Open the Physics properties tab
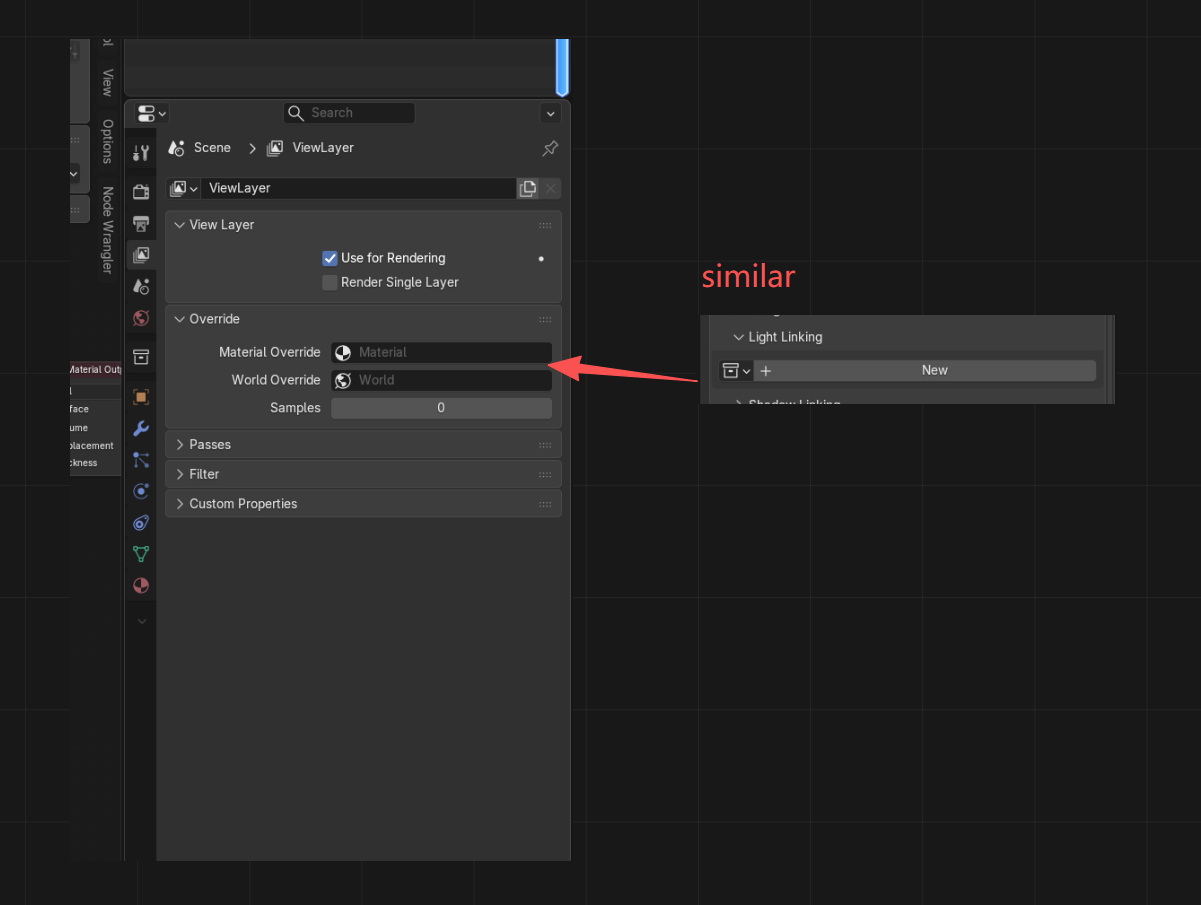 point(141,491)
